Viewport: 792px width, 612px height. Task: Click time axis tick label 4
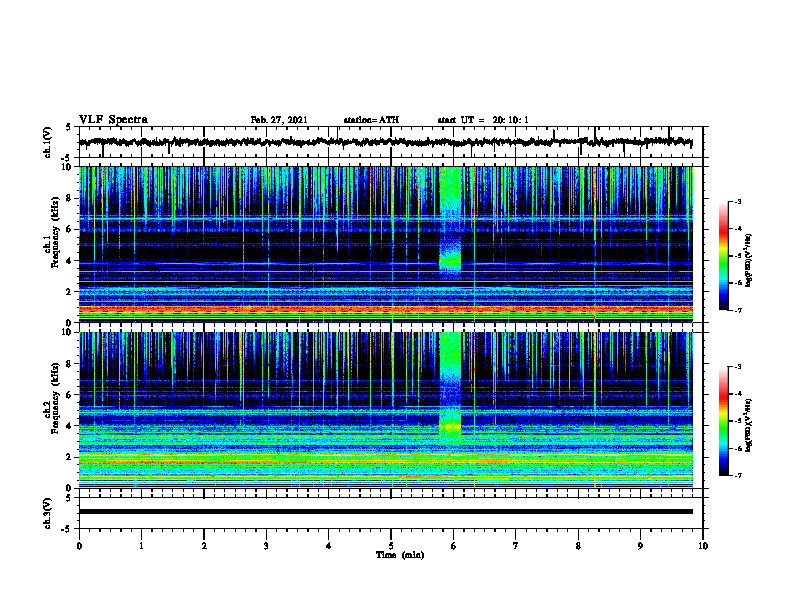click(x=329, y=546)
